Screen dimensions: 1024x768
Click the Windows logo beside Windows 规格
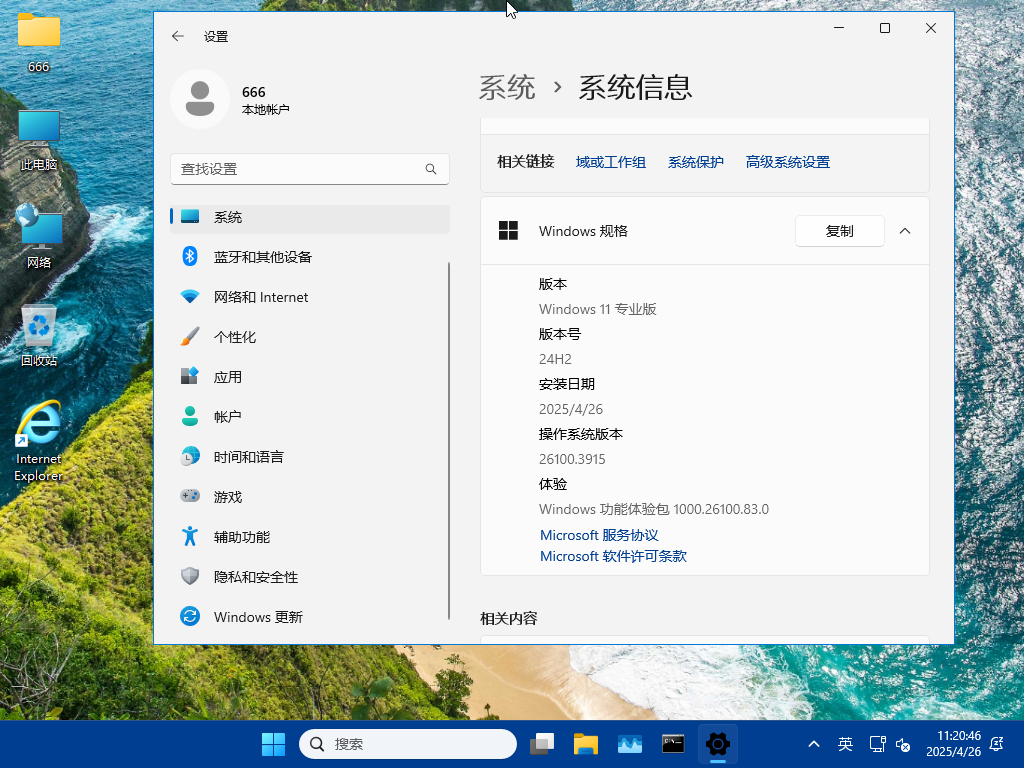point(508,231)
